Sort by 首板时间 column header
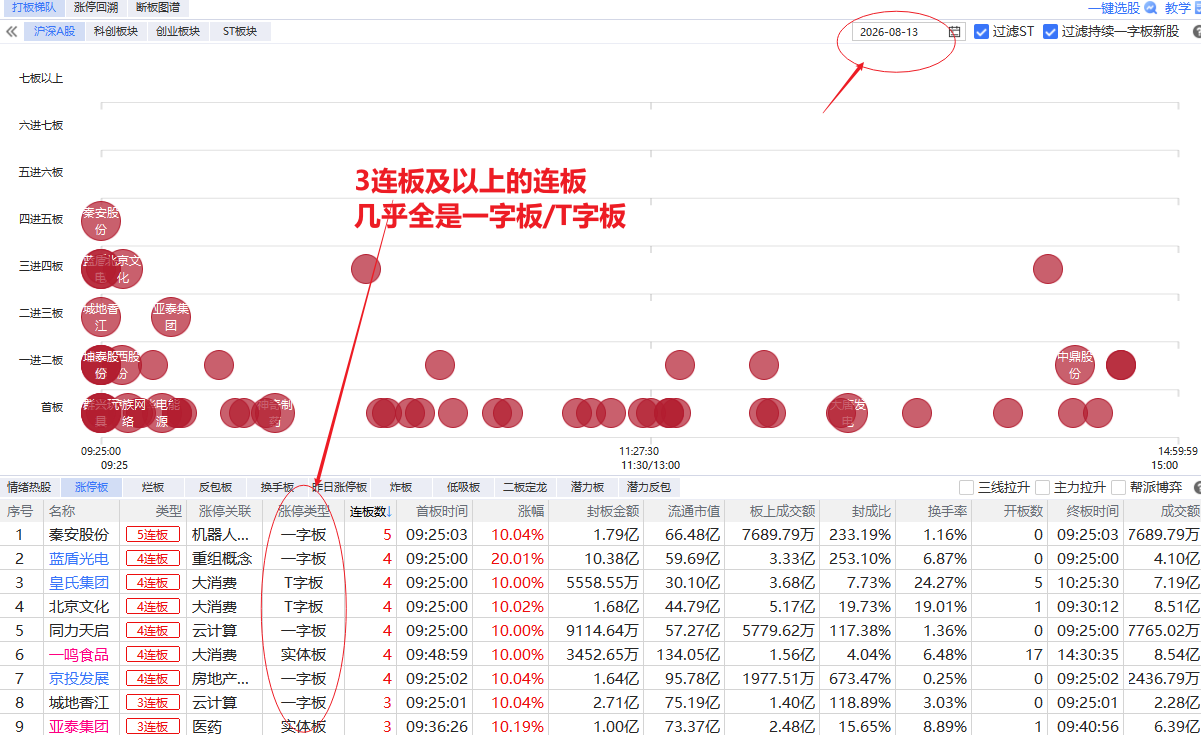1201x735 pixels. [x=442, y=511]
